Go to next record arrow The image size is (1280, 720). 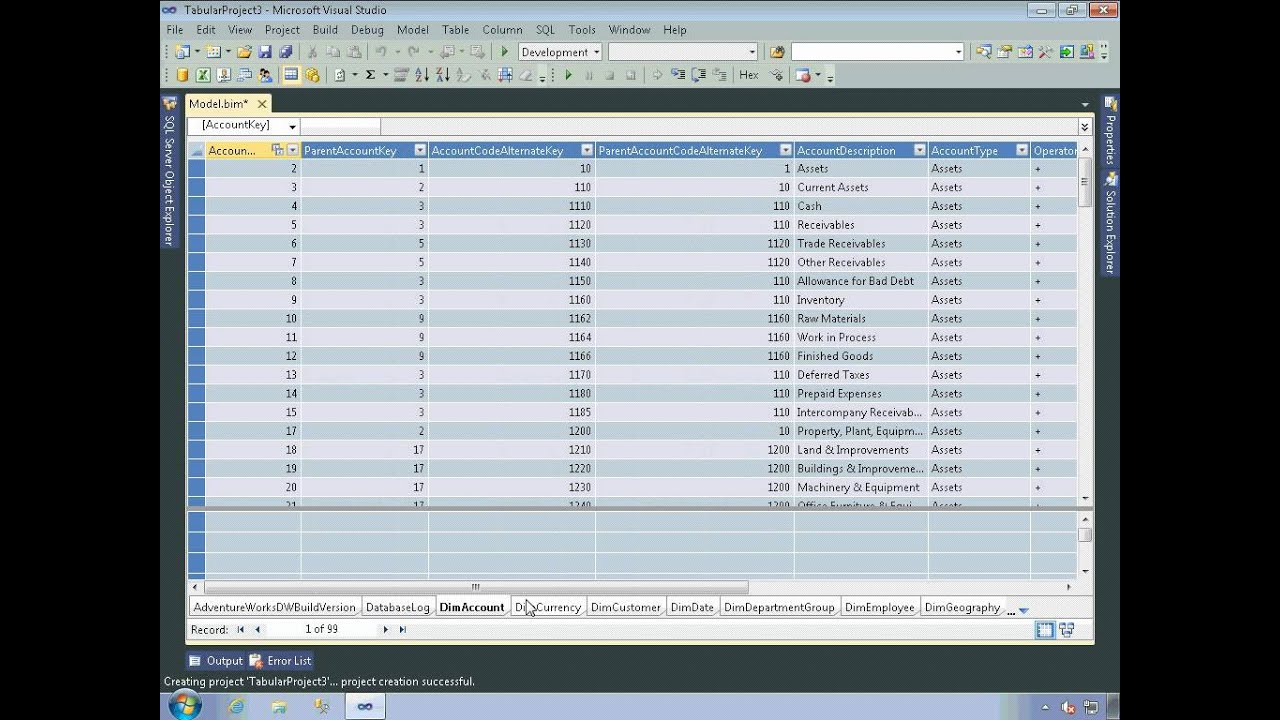[385, 630]
